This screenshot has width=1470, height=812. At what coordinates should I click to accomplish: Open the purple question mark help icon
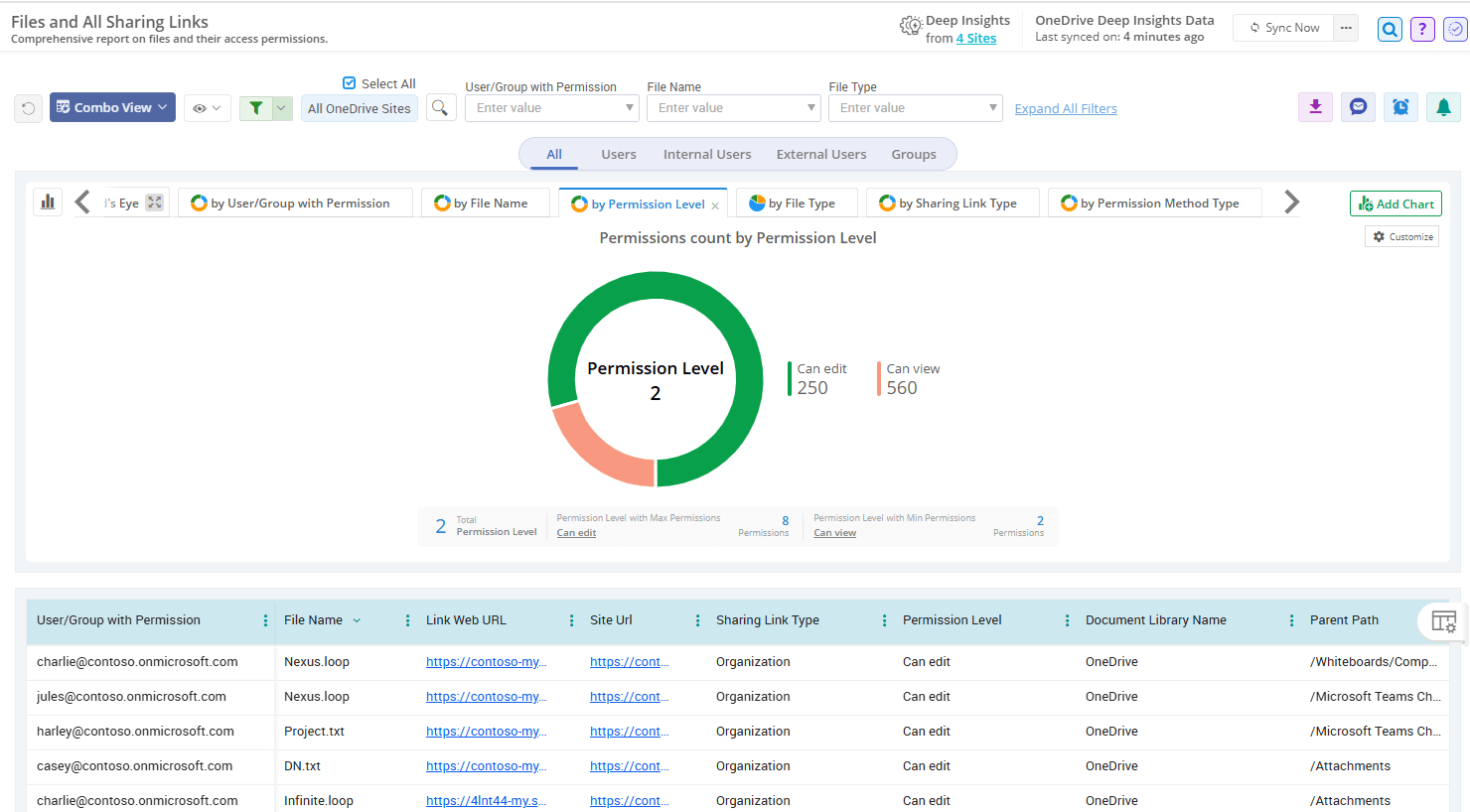tap(1422, 29)
